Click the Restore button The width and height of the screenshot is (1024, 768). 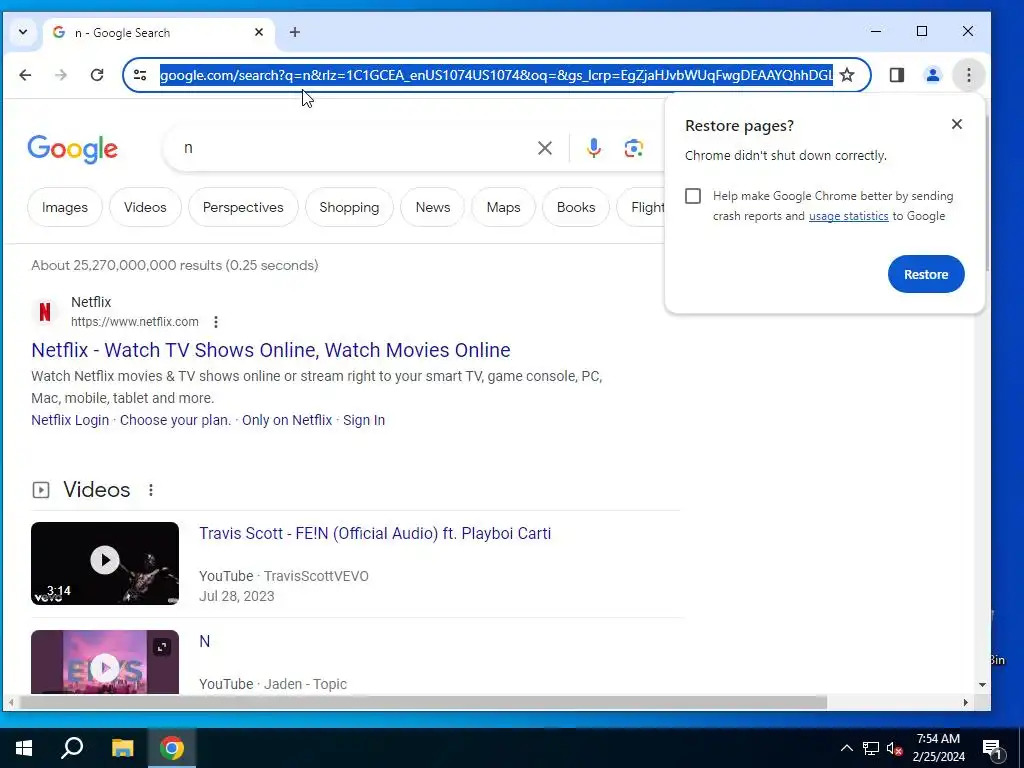[925, 274]
